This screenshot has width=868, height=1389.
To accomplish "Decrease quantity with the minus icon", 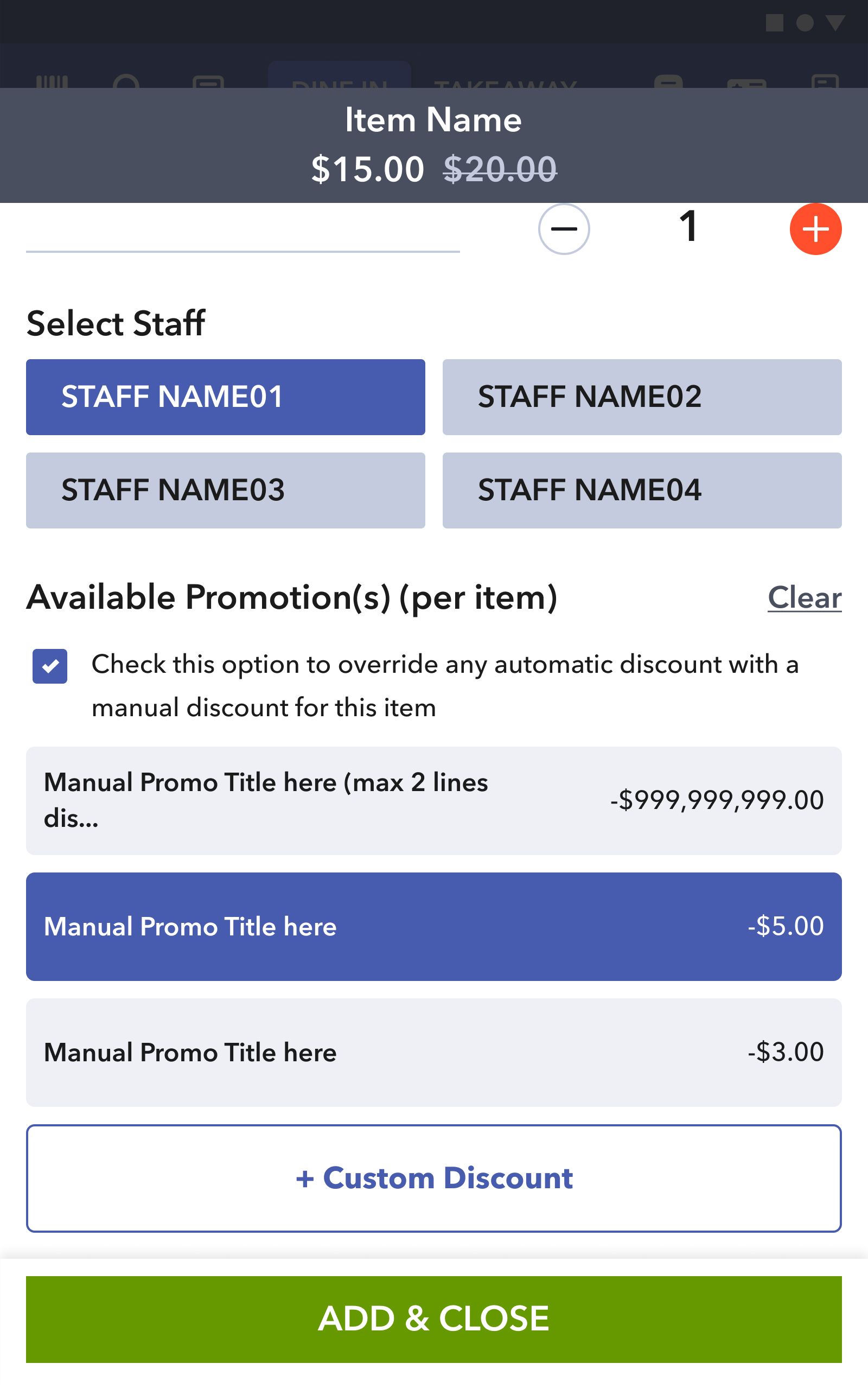I will (564, 229).
